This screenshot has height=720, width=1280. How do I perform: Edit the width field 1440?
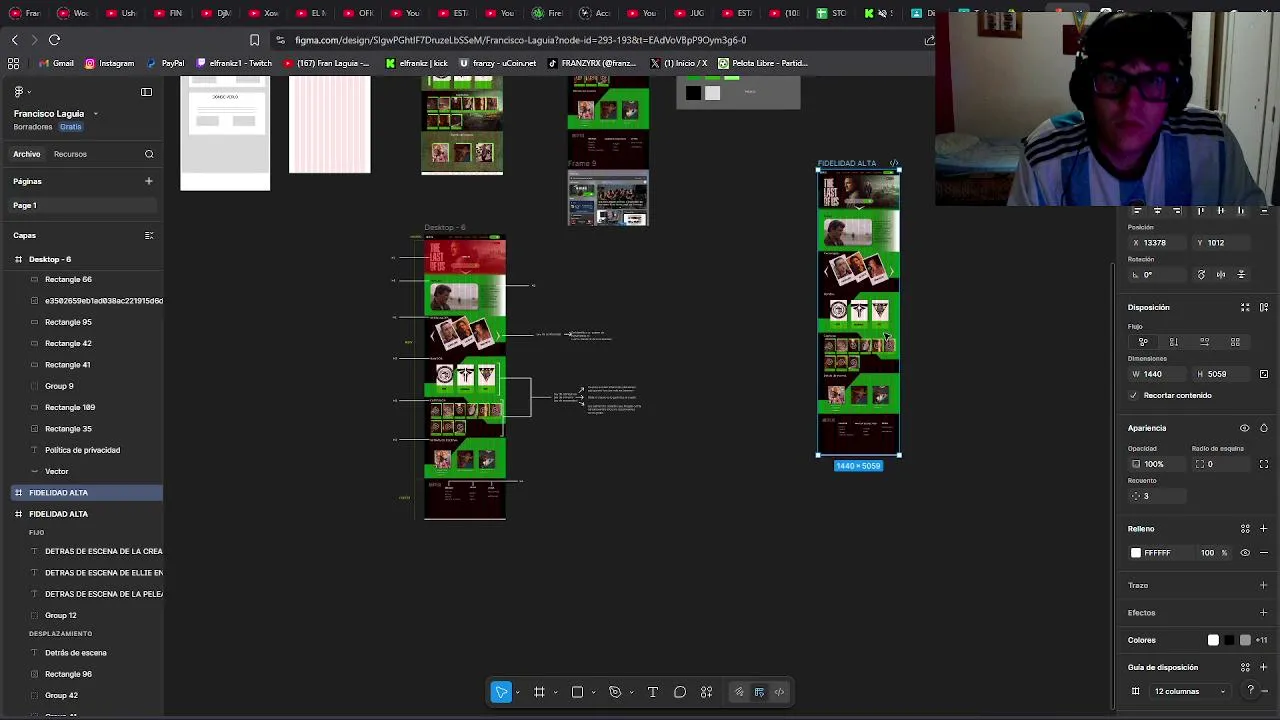[x=1158, y=374]
